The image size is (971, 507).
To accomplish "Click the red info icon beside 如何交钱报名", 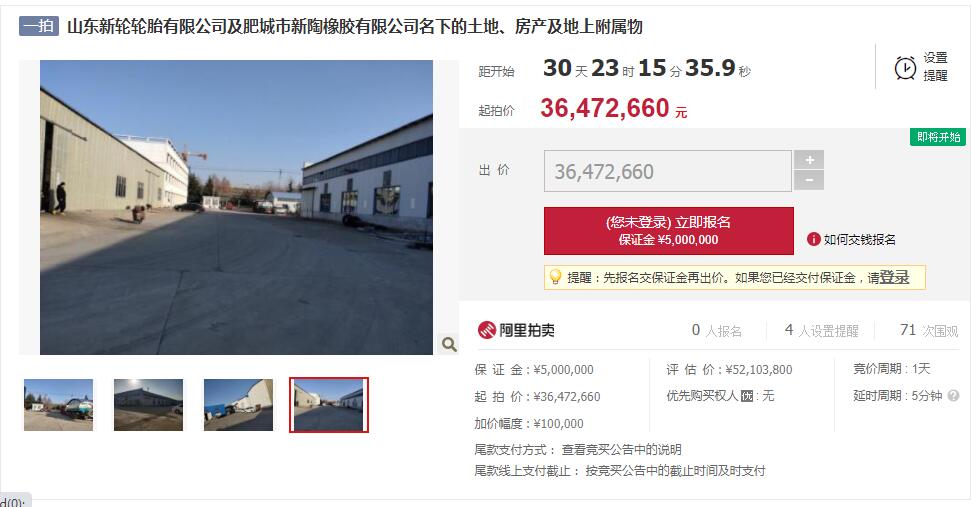I will 813,240.
